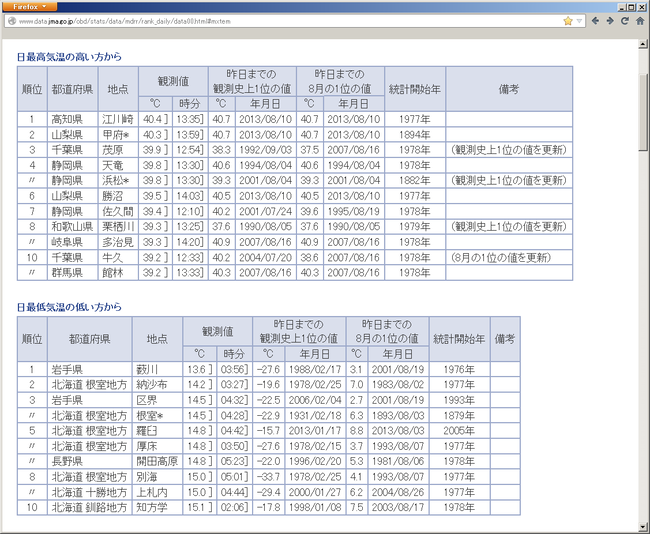Click 茂原 row remark (観測史上1位の値を更新)

tap(509, 150)
